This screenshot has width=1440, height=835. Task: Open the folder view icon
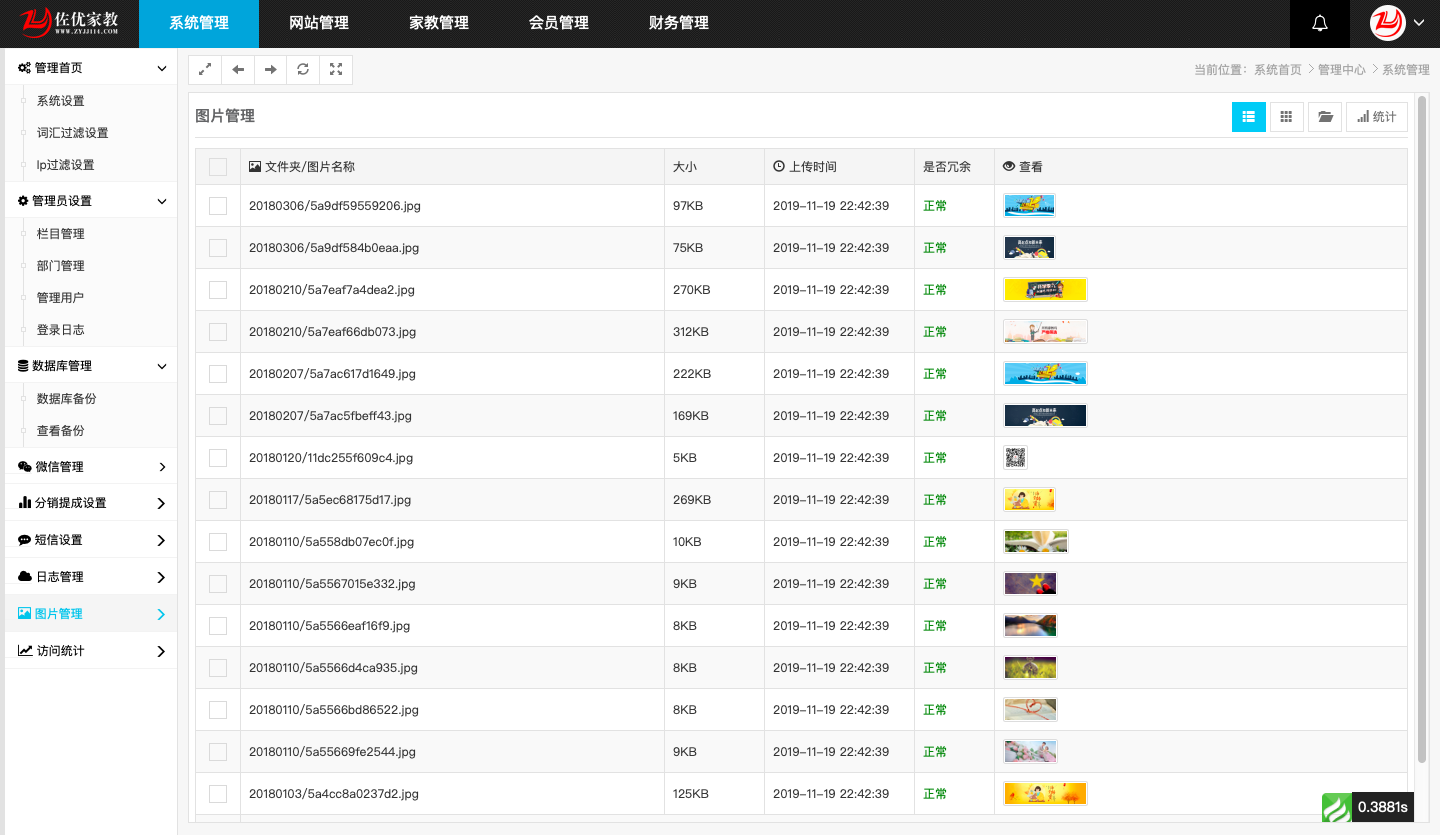tap(1325, 117)
